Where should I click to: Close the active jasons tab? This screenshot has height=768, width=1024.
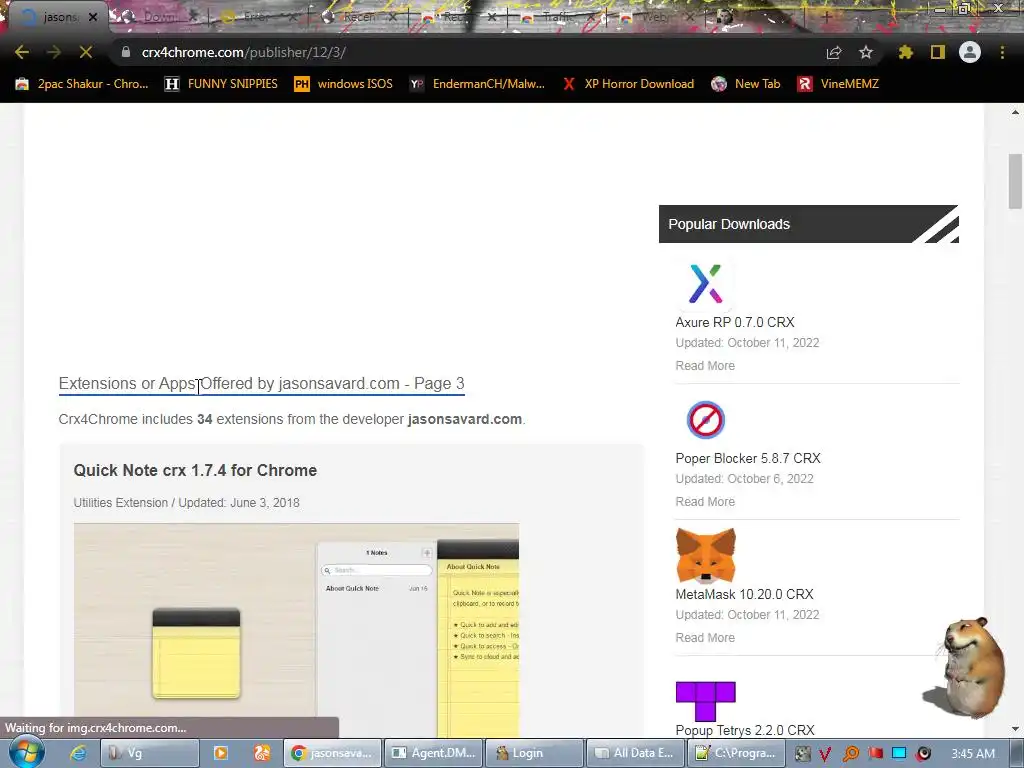click(93, 17)
